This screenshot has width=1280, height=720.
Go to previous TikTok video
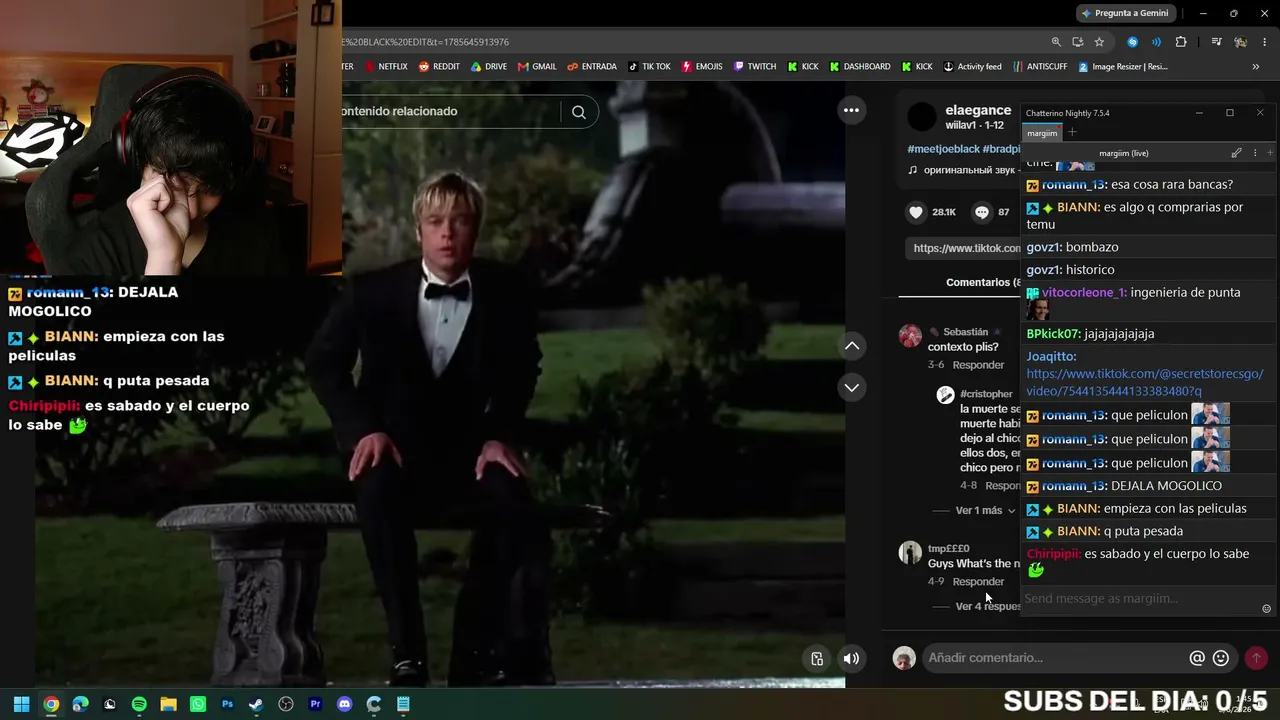(852, 346)
